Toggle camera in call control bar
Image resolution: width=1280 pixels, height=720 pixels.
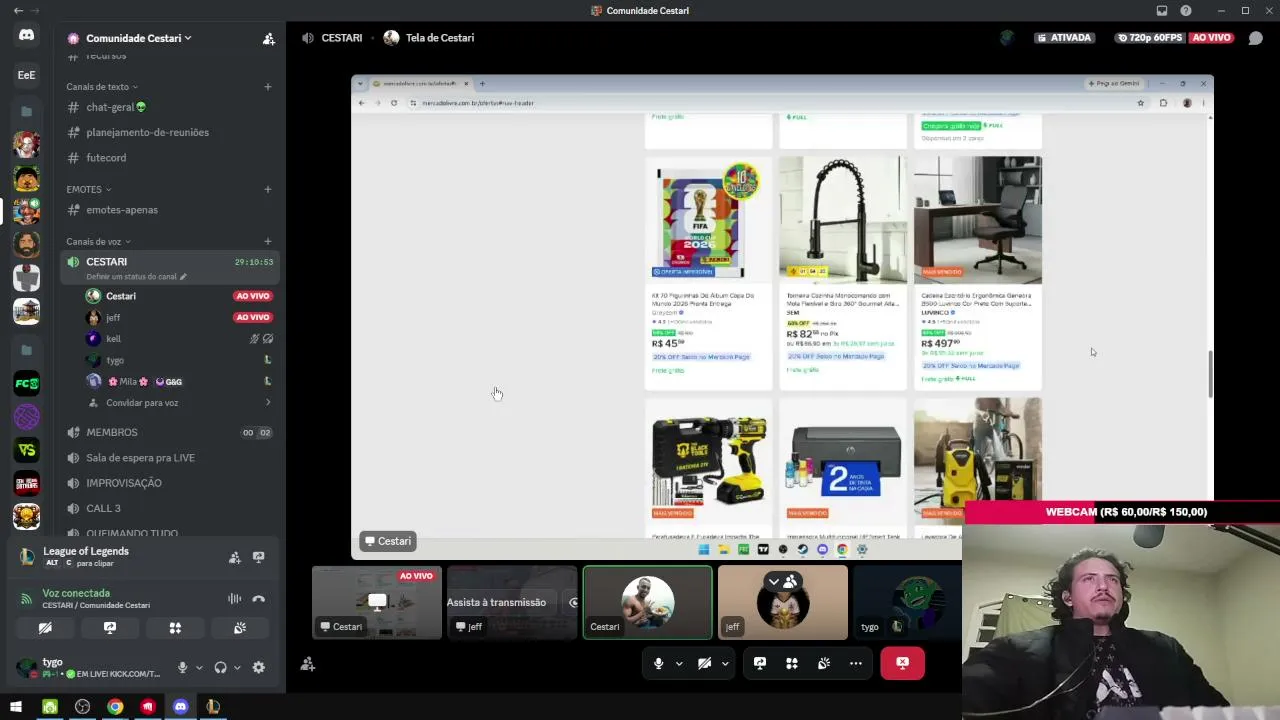tap(704, 663)
